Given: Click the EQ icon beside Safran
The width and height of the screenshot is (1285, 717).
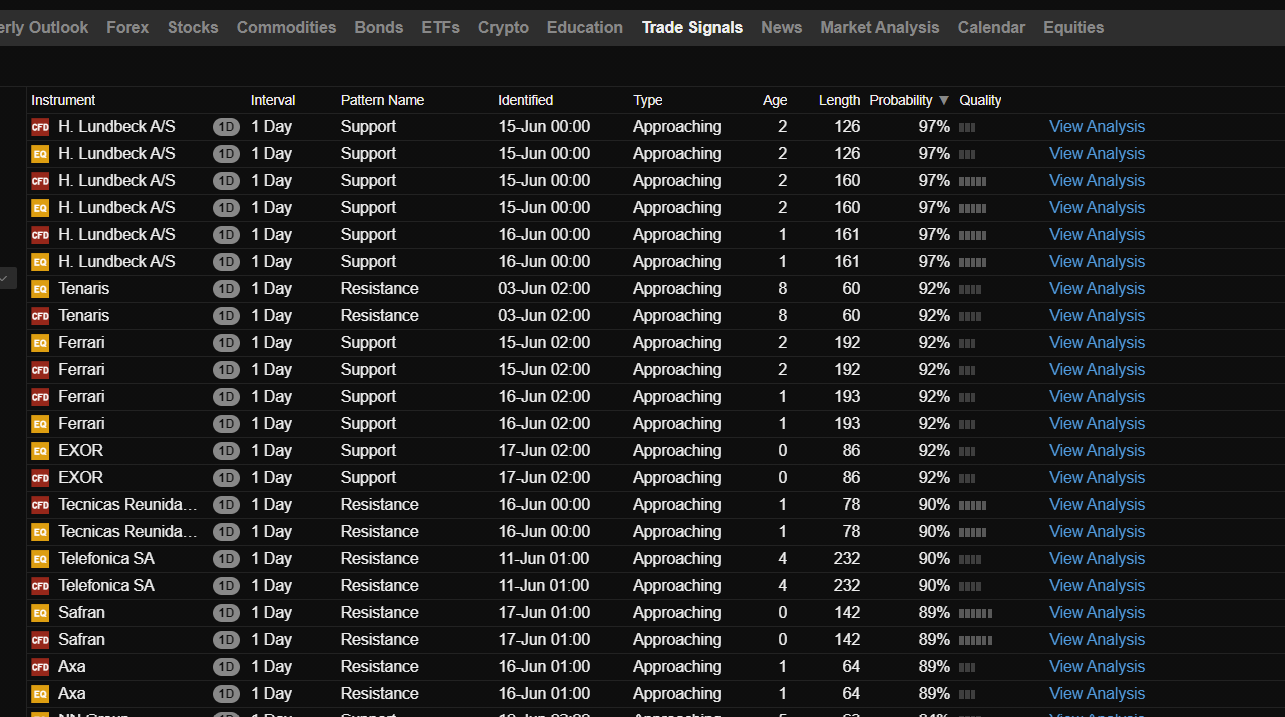Looking at the screenshot, I should coord(40,613).
